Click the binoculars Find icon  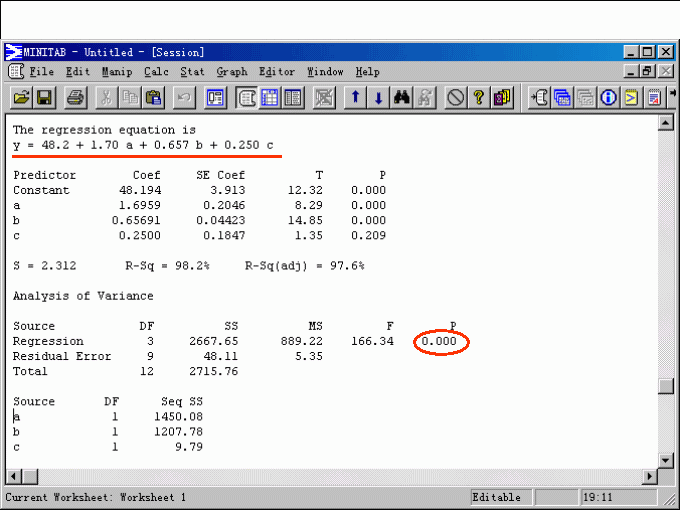pyautogui.click(x=403, y=97)
